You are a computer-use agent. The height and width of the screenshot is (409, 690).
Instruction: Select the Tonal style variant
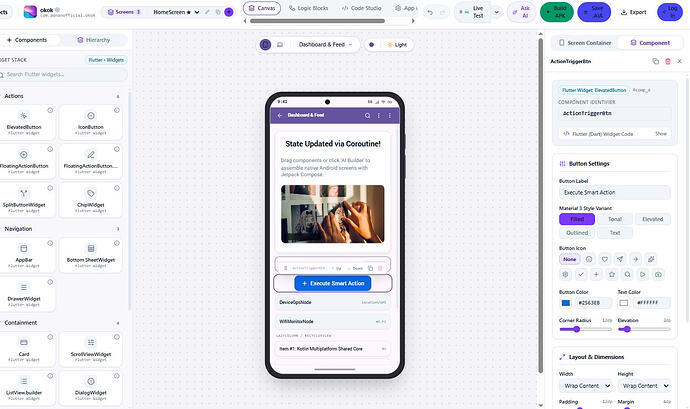pos(615,219)
